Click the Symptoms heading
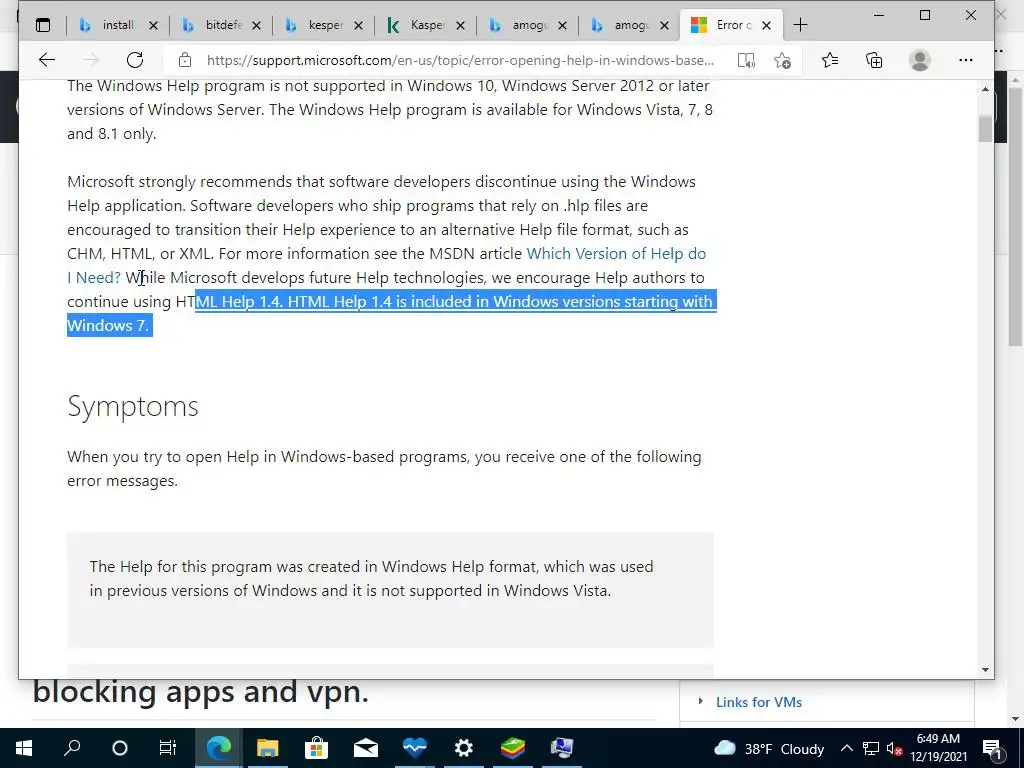 click(133, 406)
